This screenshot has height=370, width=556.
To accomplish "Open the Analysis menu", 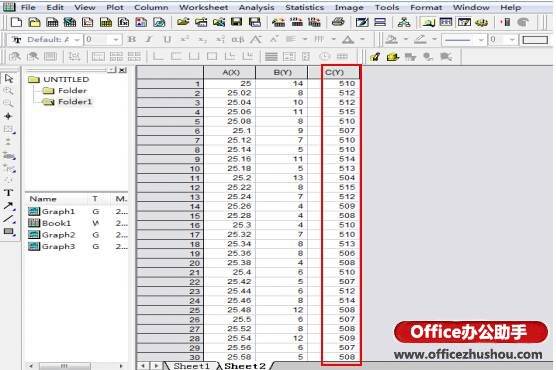I will [x=256, y=7].
